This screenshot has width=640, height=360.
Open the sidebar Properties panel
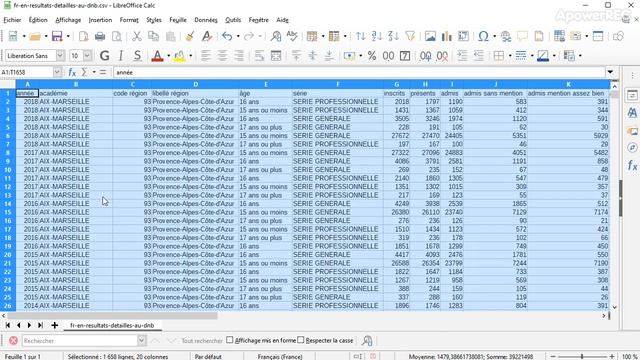(x=632, y=96)
